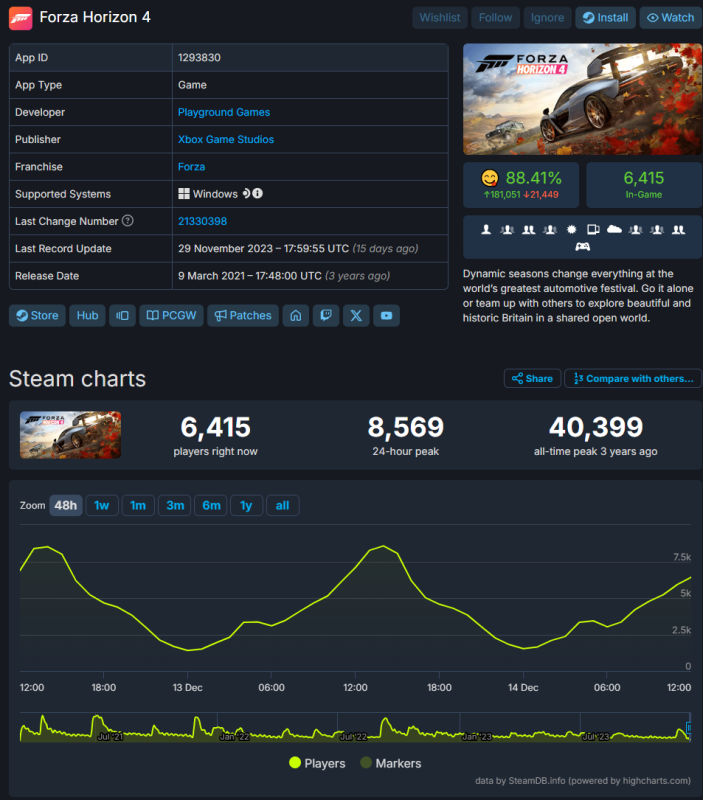Click the Steam charts heading
703x800 pixels.
pos(78,379)
